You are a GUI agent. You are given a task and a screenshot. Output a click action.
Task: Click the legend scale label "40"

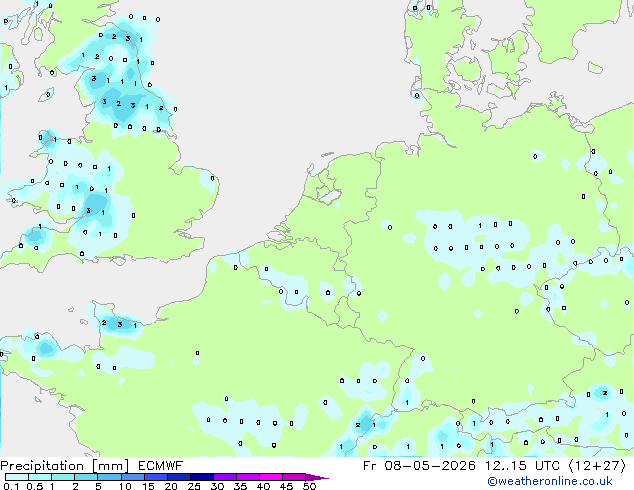[263, 486]
